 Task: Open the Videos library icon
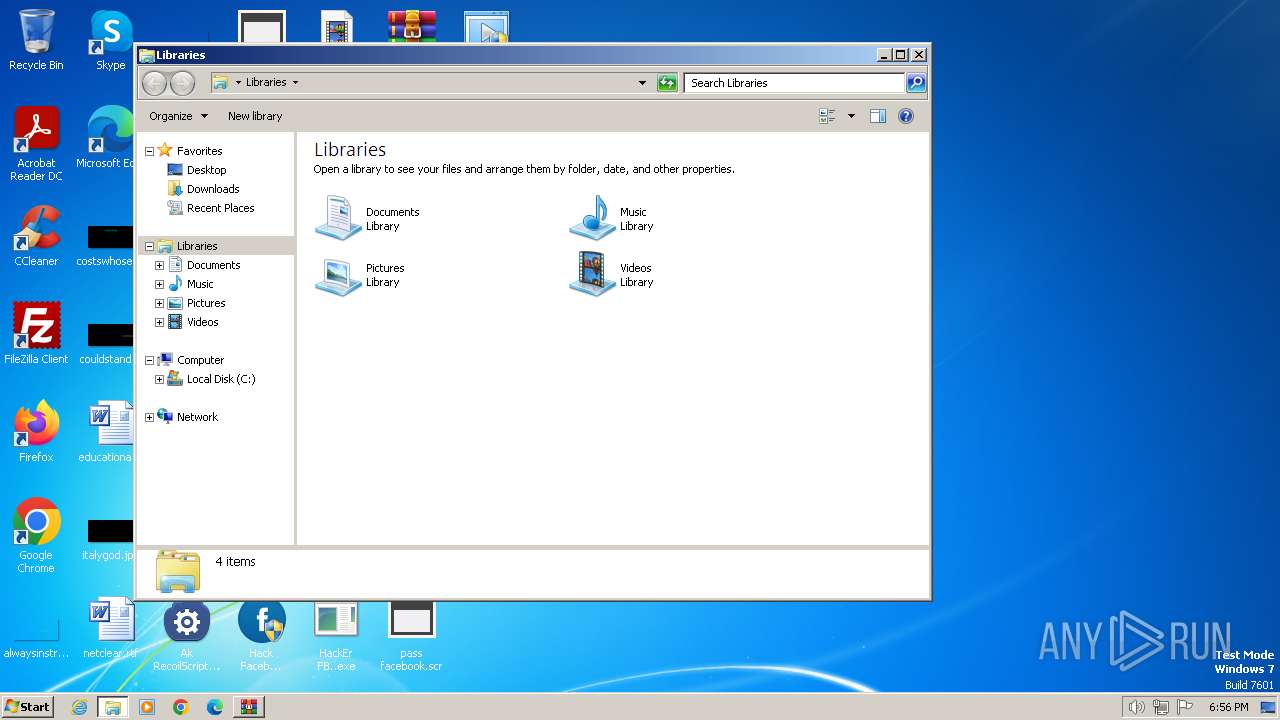point(592,274)
